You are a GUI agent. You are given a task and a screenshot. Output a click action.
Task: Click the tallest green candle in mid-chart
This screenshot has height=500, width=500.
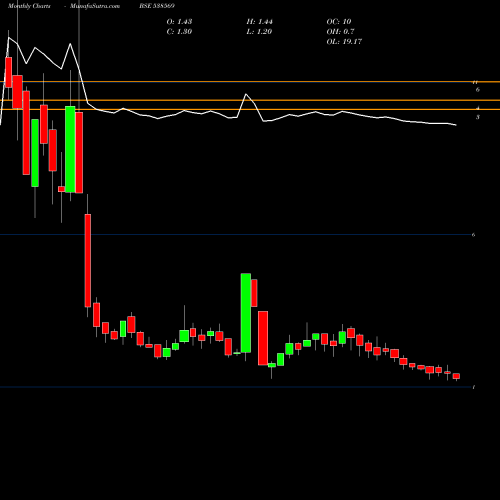(x=246, y=313)
